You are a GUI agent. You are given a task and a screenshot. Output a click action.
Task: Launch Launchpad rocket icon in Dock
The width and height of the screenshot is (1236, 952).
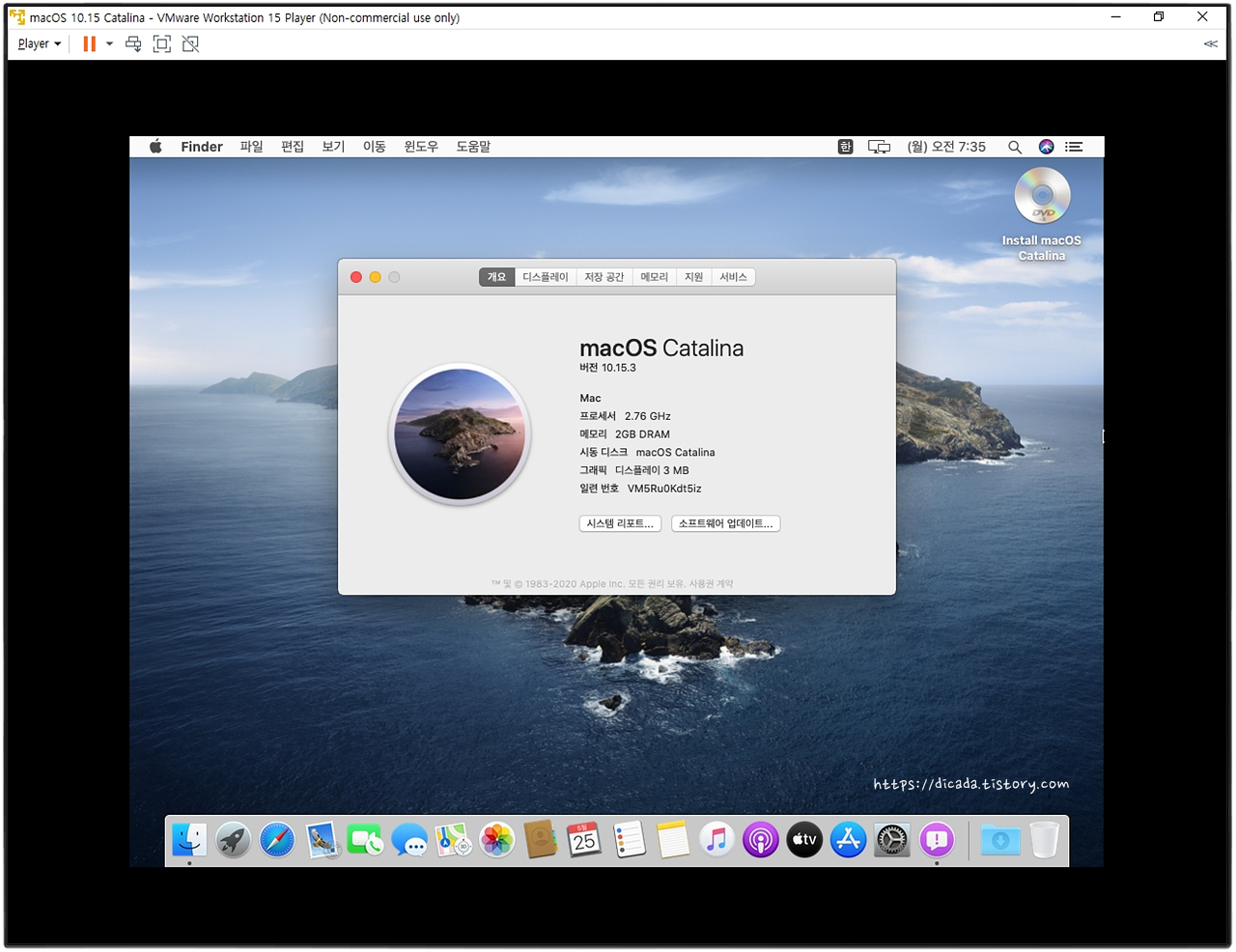click(x=233, y=841)
